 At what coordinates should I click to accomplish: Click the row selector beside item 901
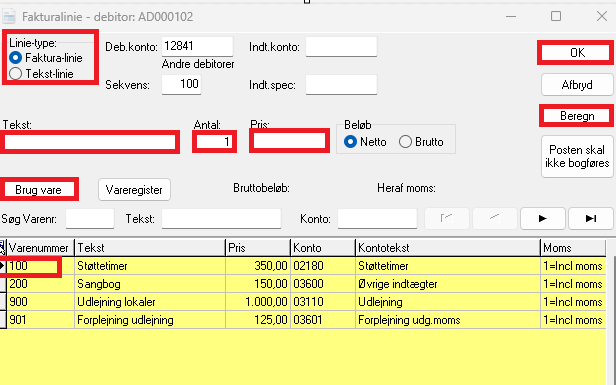tap(3, 320)
